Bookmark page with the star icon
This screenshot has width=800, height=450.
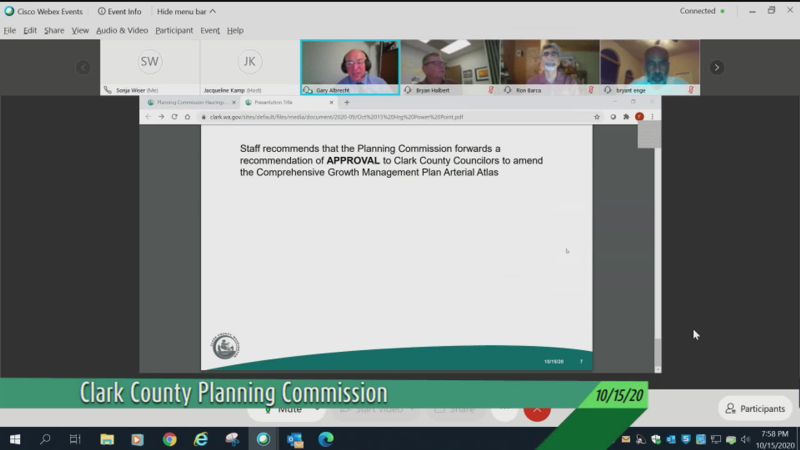[597, 117]
